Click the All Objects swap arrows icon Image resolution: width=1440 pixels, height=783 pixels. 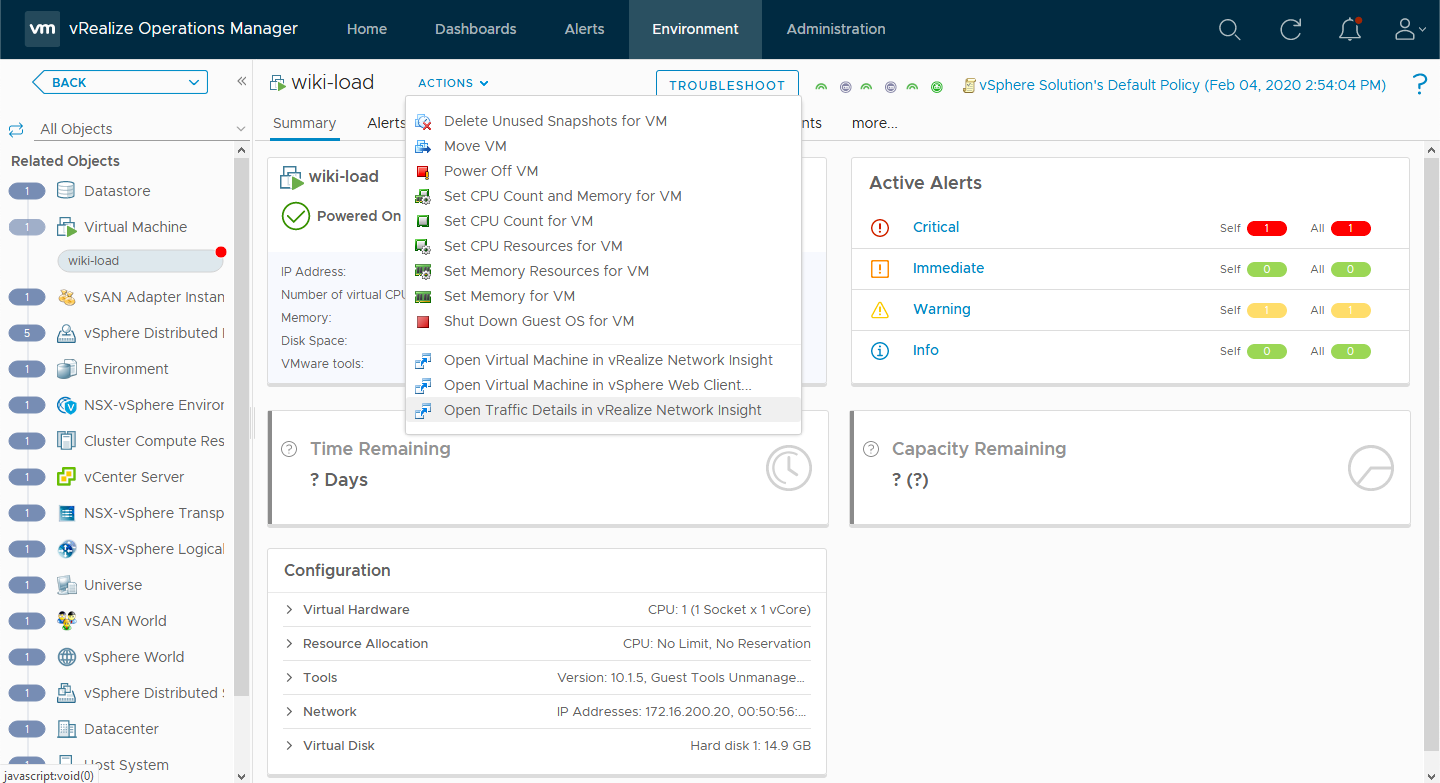coord(16,129)
